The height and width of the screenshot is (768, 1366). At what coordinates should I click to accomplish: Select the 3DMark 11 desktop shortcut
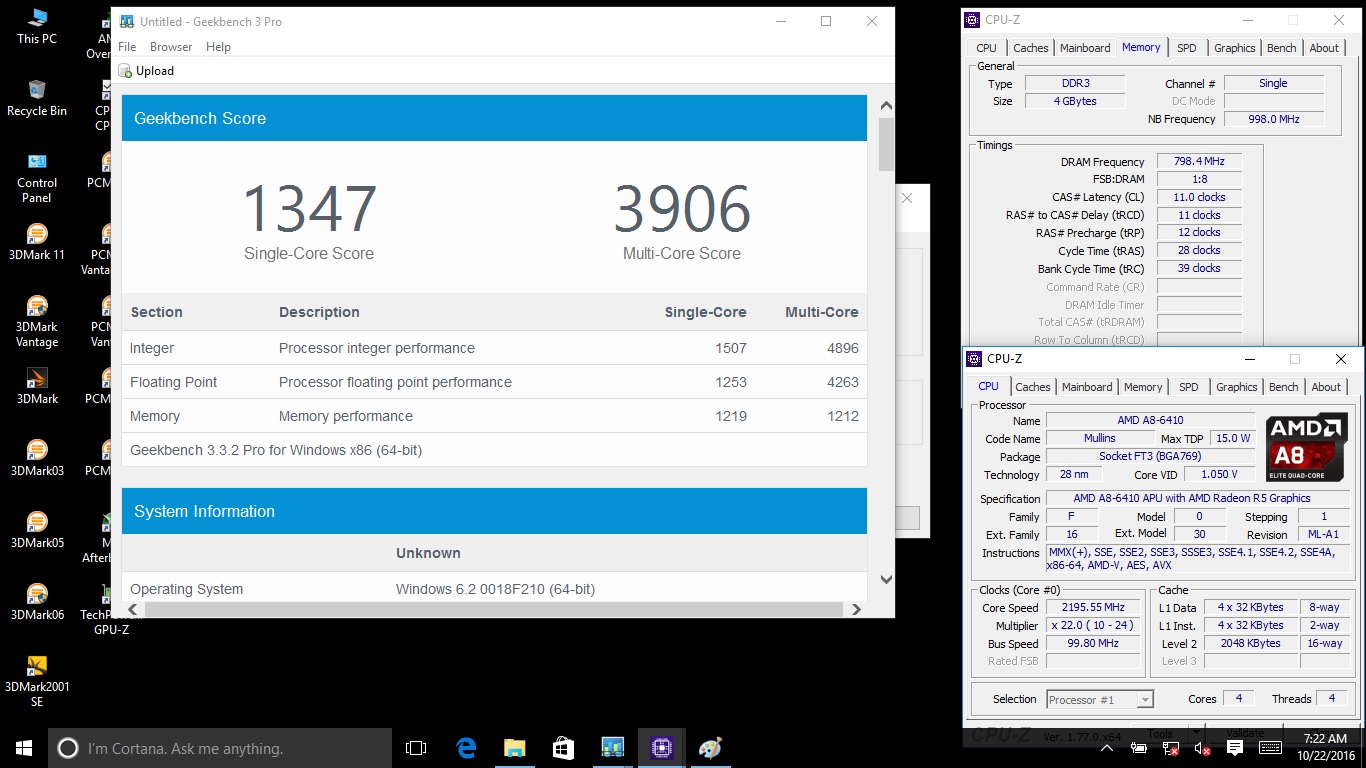pyautogui.click(x=37, y=242)
